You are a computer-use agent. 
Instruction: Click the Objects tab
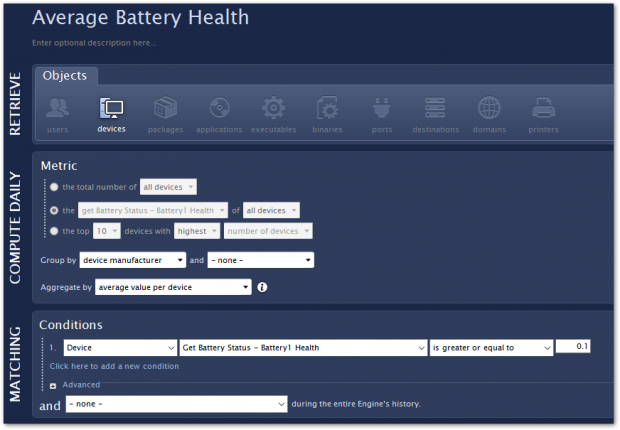coord(65,76)
